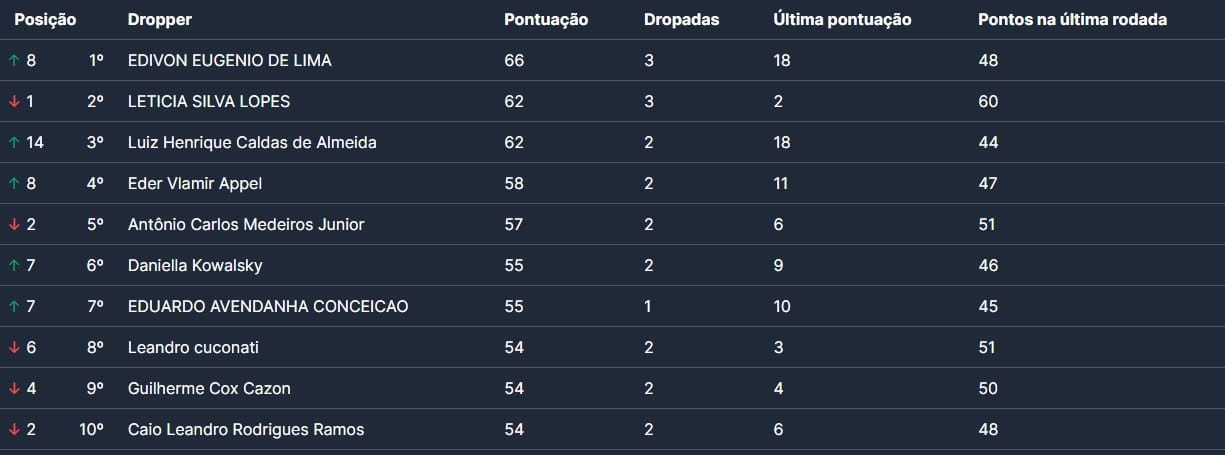Click red down arrow in Caio Leandro row
Image resolution: width=1225 pixels, height=455 pixels.
pos(14,430)
